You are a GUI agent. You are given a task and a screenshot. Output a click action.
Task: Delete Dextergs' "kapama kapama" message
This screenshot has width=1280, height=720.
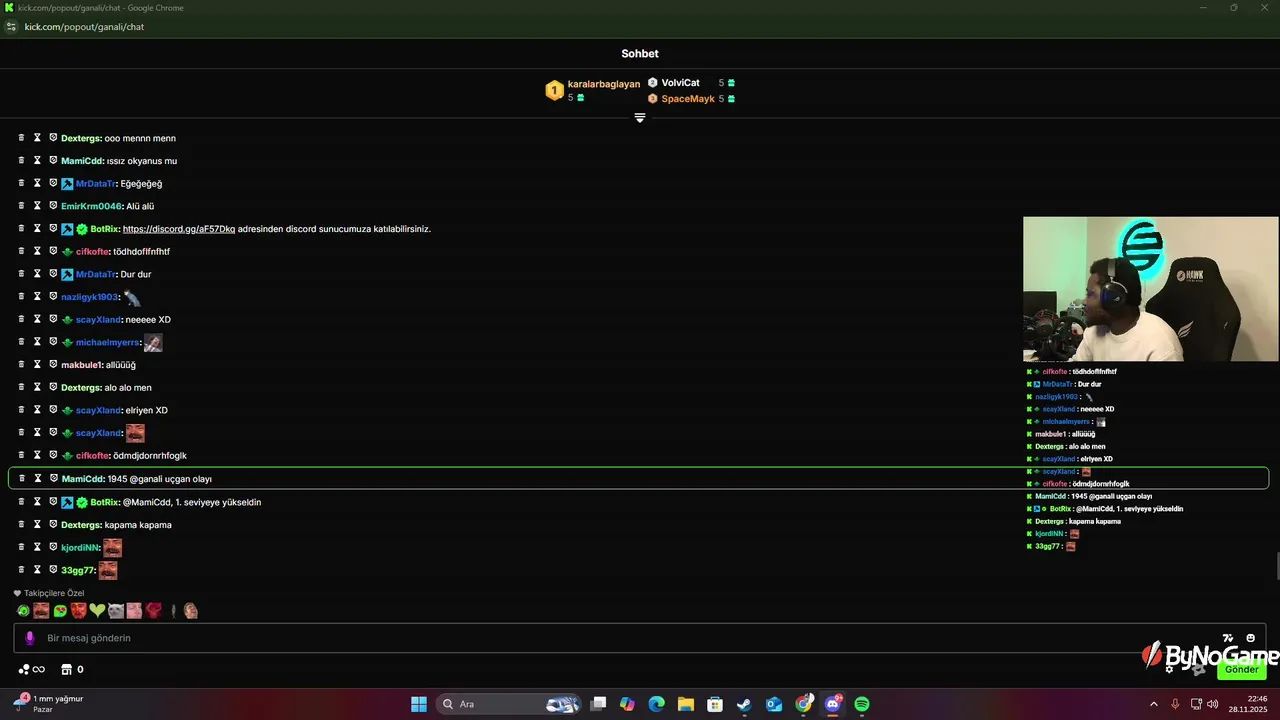point(21,525)
